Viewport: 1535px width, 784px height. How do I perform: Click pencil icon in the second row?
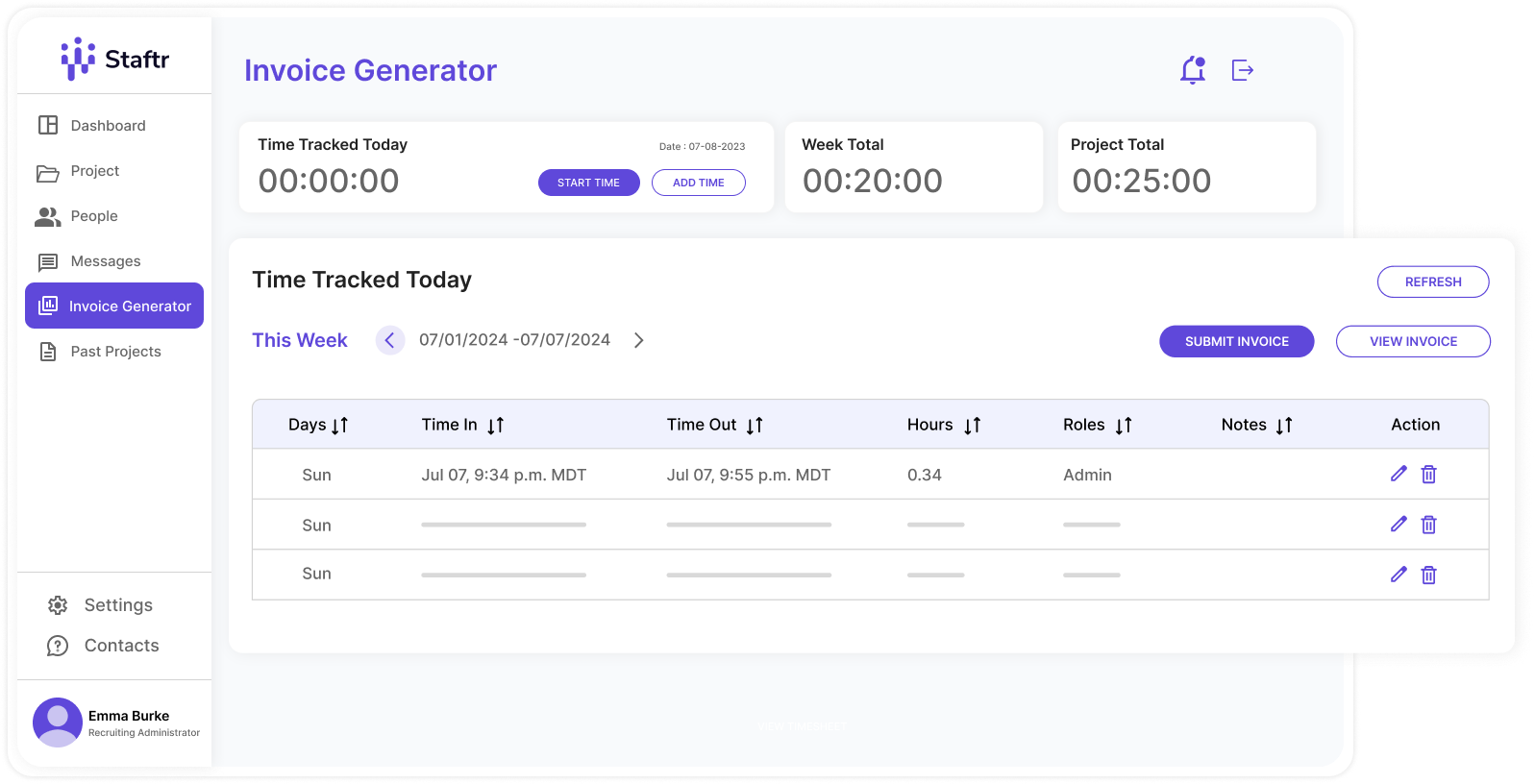[1399, 525]
